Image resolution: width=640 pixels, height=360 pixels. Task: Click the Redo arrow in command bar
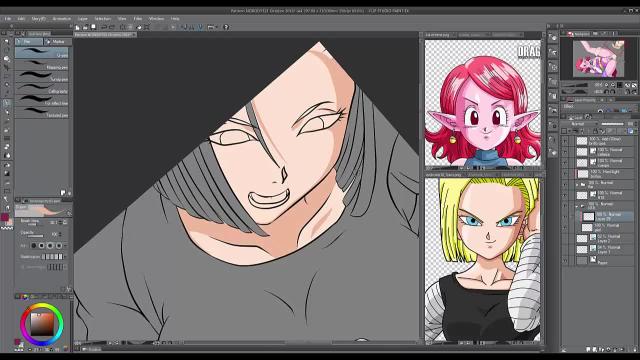(x=112, y=27)
